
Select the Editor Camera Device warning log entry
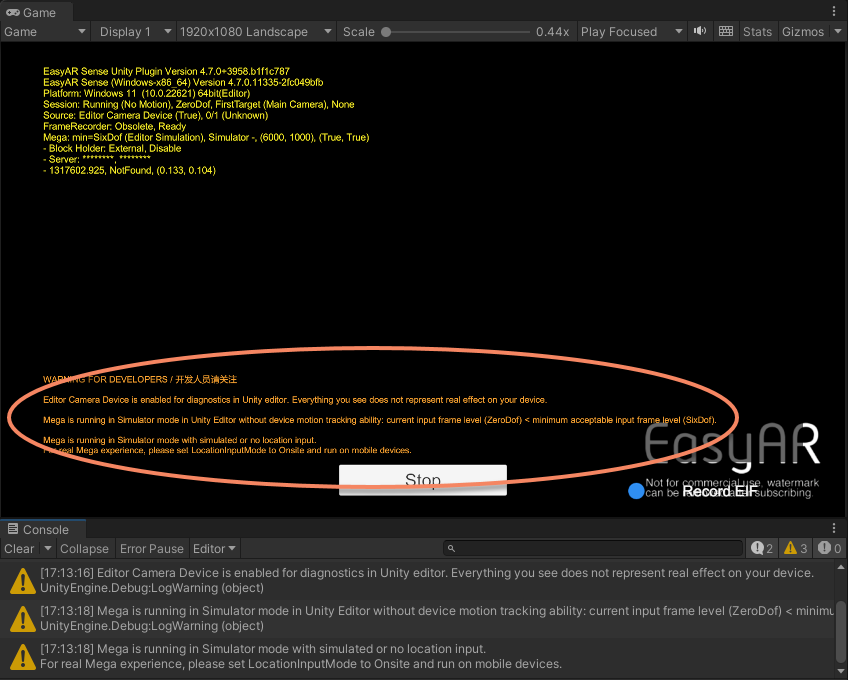[417, 580]
